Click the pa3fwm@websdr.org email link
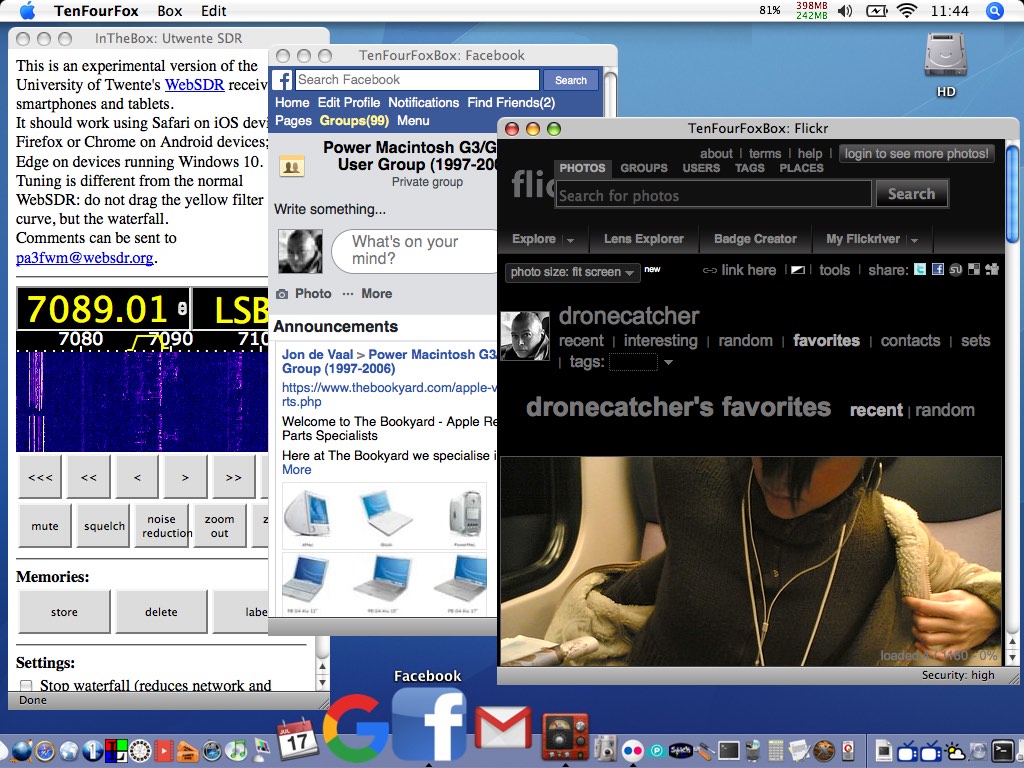 tap(85, 257)
